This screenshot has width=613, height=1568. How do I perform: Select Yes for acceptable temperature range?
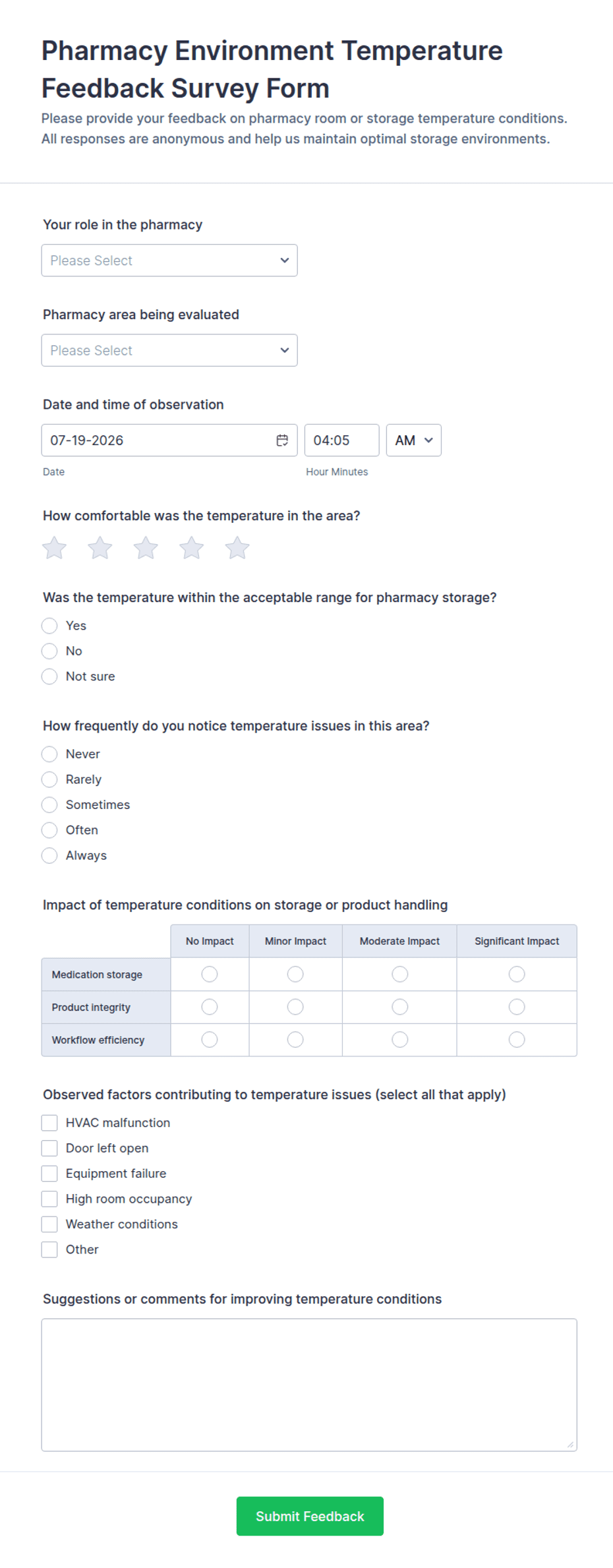tap(49, 626)
